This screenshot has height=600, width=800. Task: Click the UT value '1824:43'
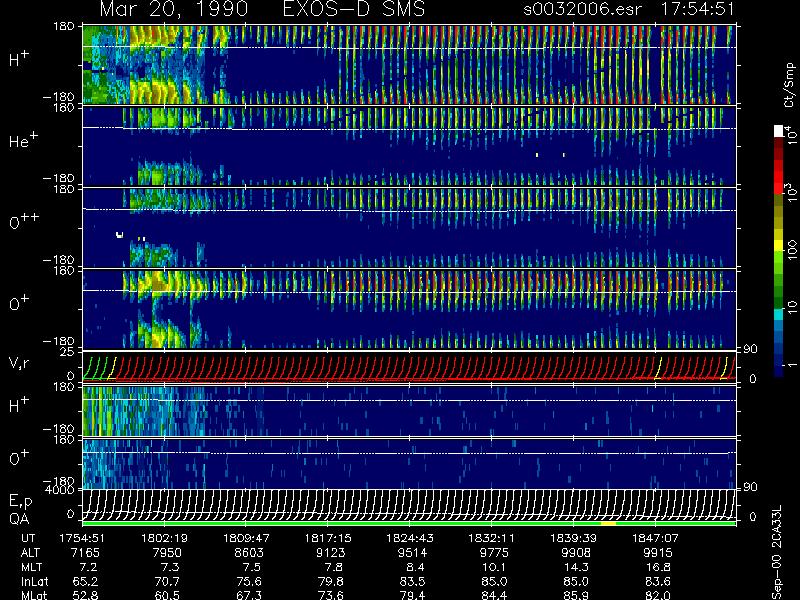click(410, 538)
